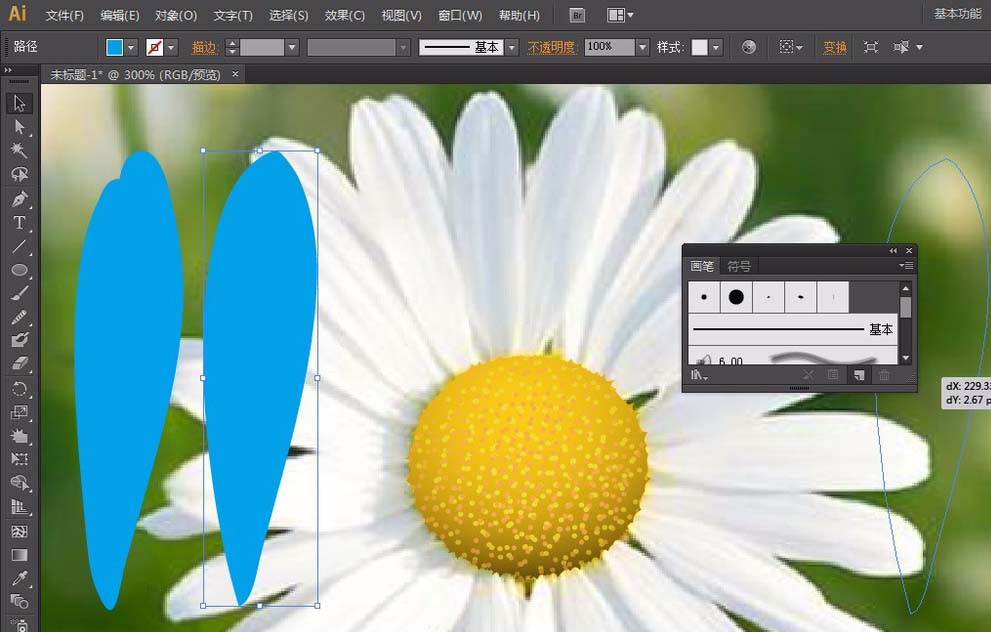Open the 描边 stroke panel link
This screenshot has height=632, width=991.
[x=205, y=47]
